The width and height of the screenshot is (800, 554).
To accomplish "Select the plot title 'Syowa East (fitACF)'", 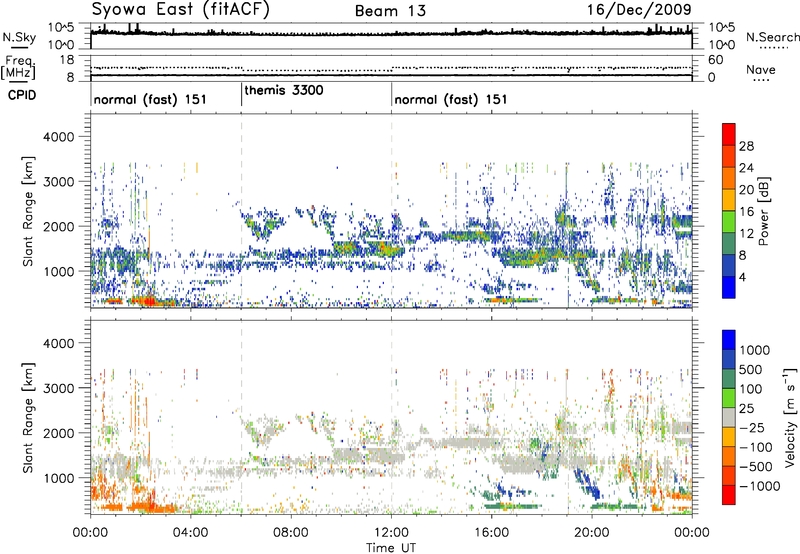I will 180,9.
